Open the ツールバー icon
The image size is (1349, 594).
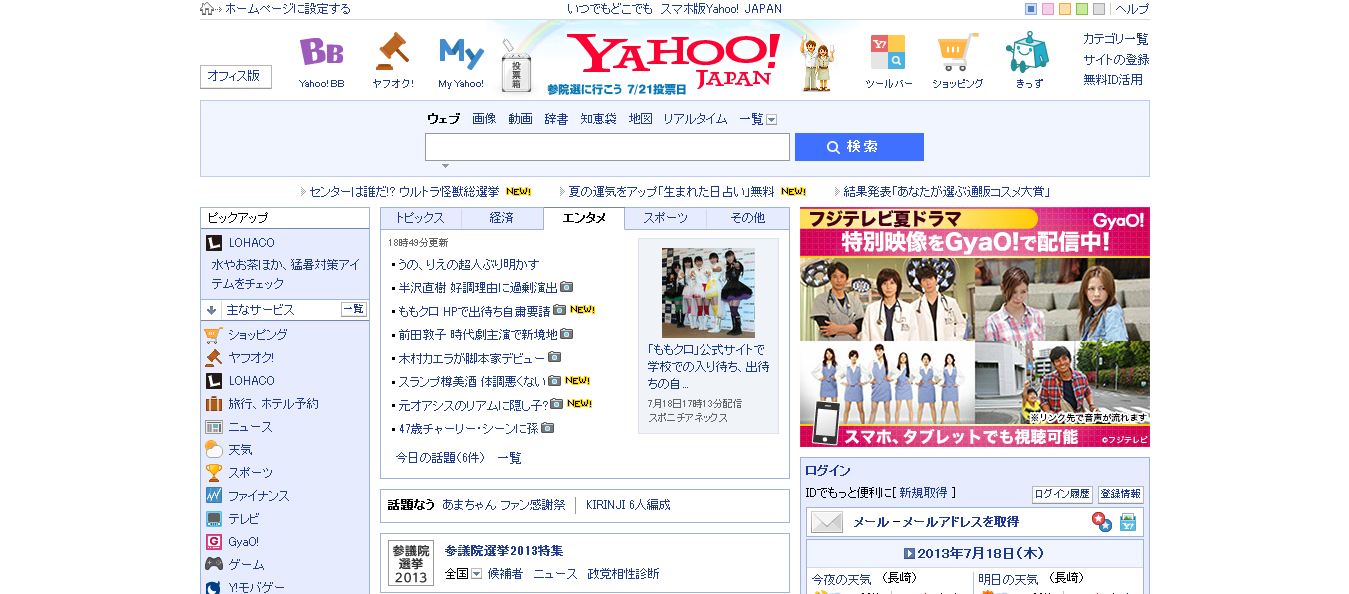(888, 53)
